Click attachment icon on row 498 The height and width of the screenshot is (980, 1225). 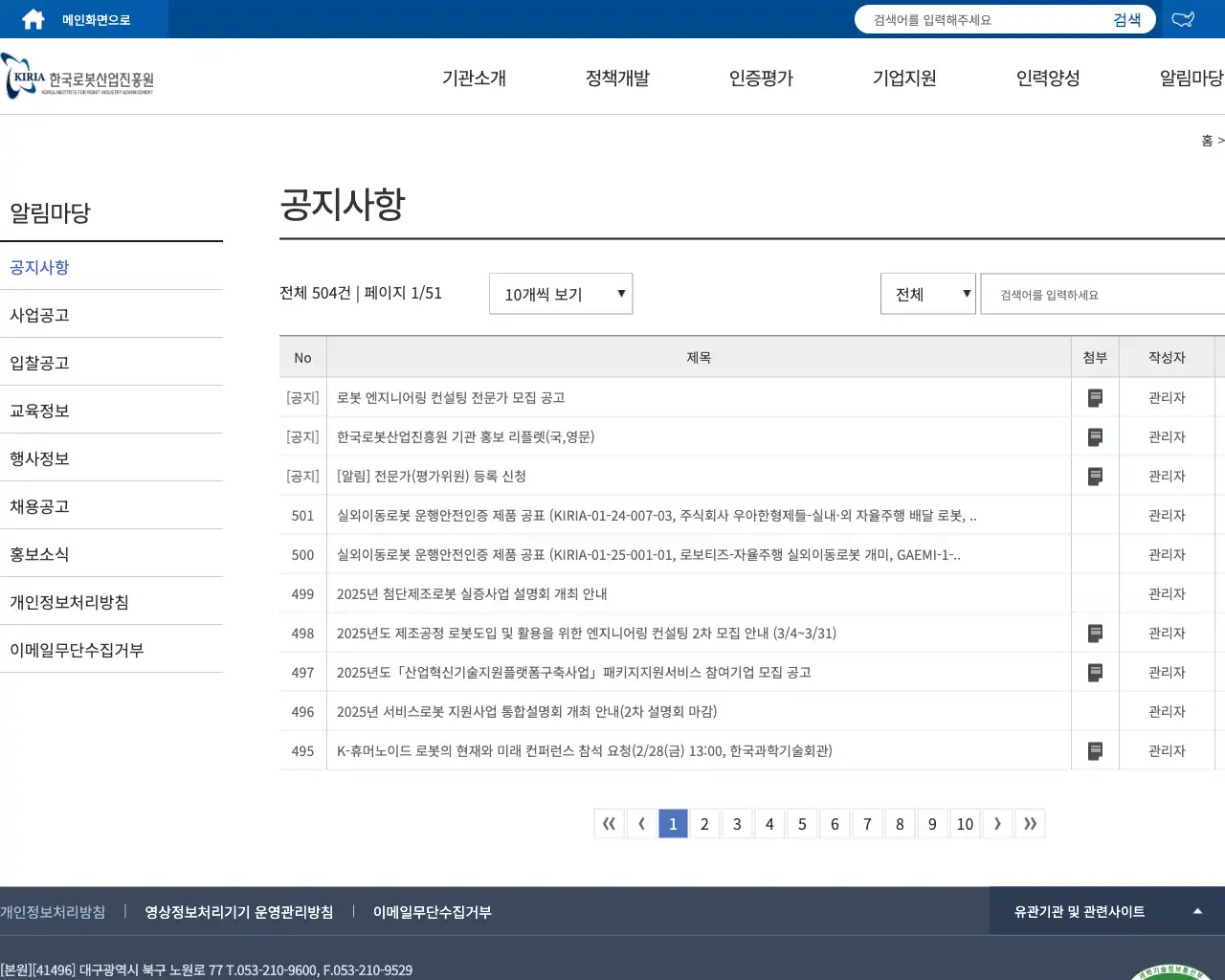click(x=1095, y=633)
